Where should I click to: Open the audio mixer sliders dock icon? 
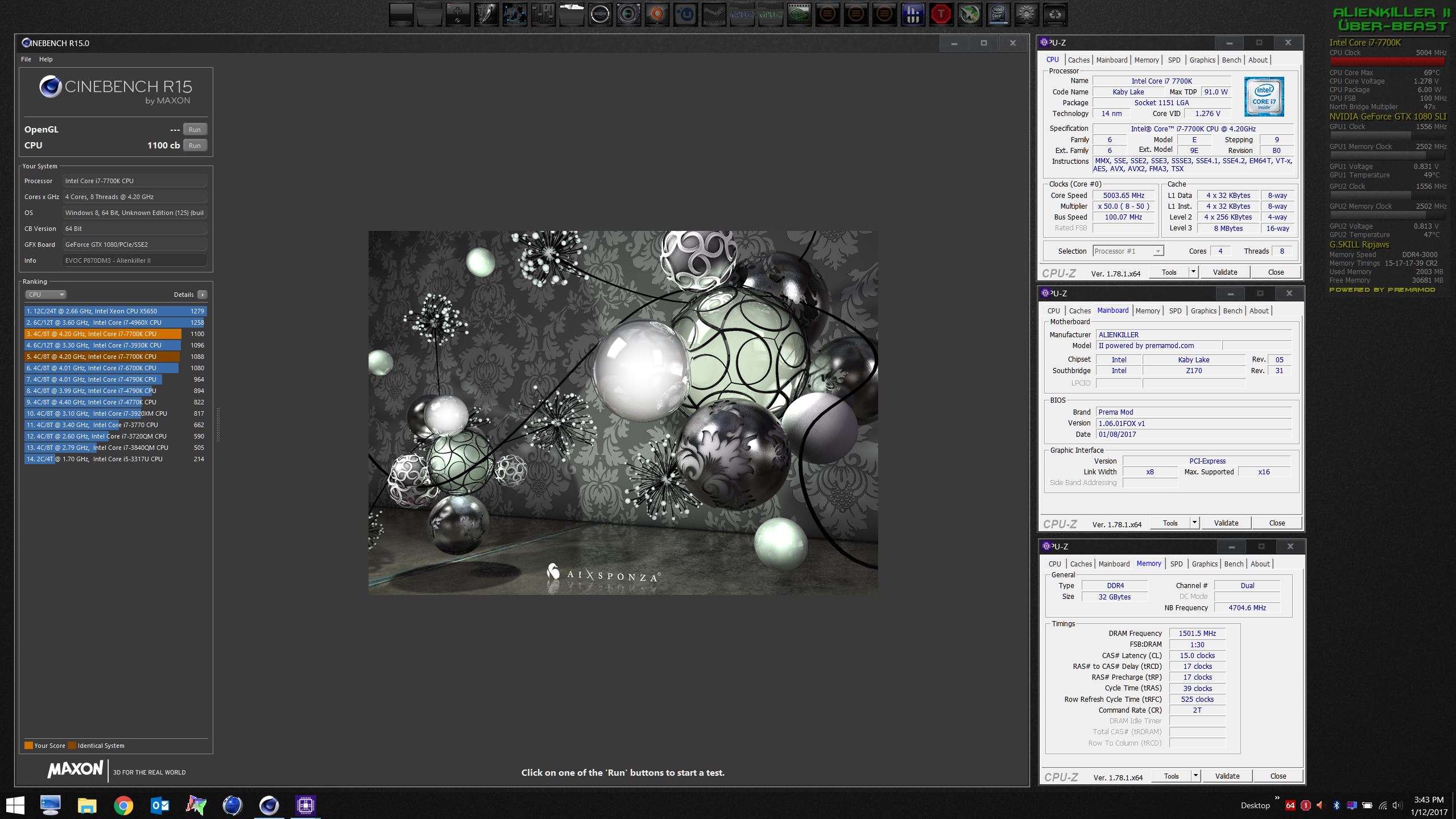pos(543,14)
